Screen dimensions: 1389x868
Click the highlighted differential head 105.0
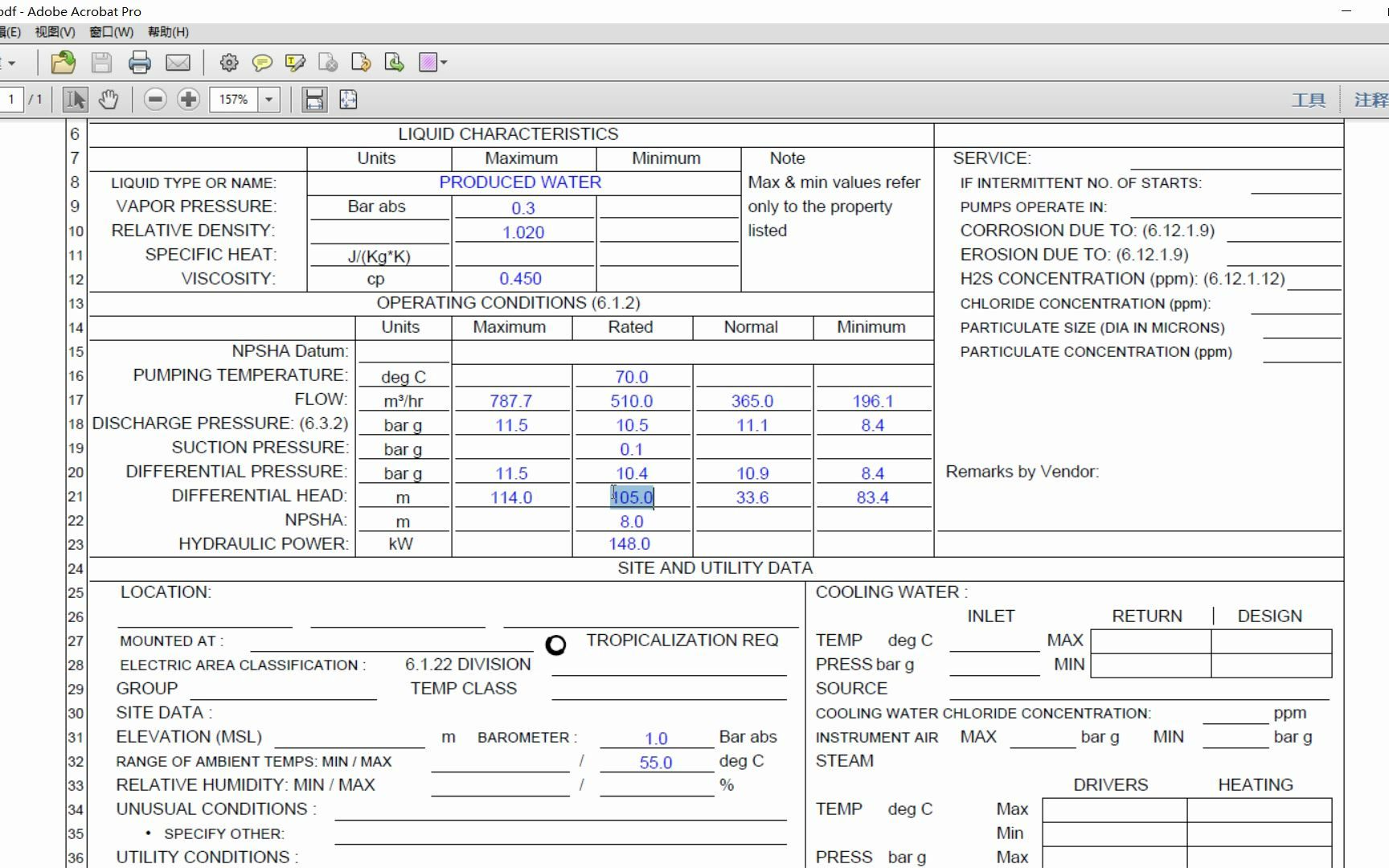tap(632, 497)
